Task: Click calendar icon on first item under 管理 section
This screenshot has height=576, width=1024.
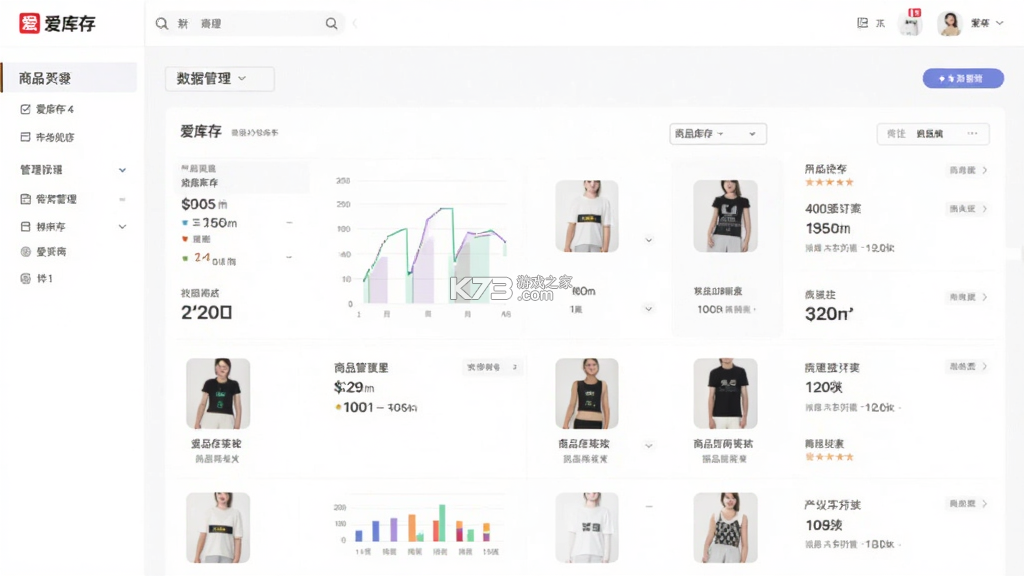Action: pos(25,199)
